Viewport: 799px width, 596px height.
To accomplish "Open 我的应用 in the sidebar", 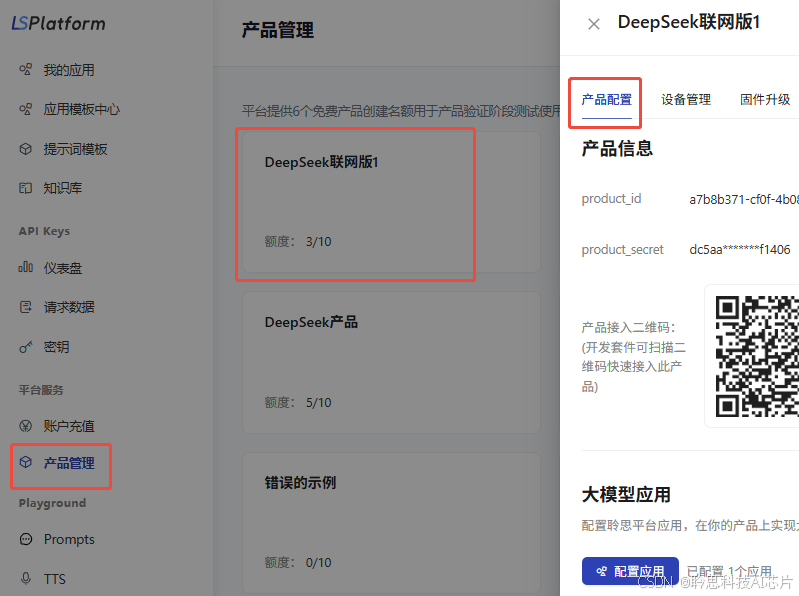I will tap(69, 70).
